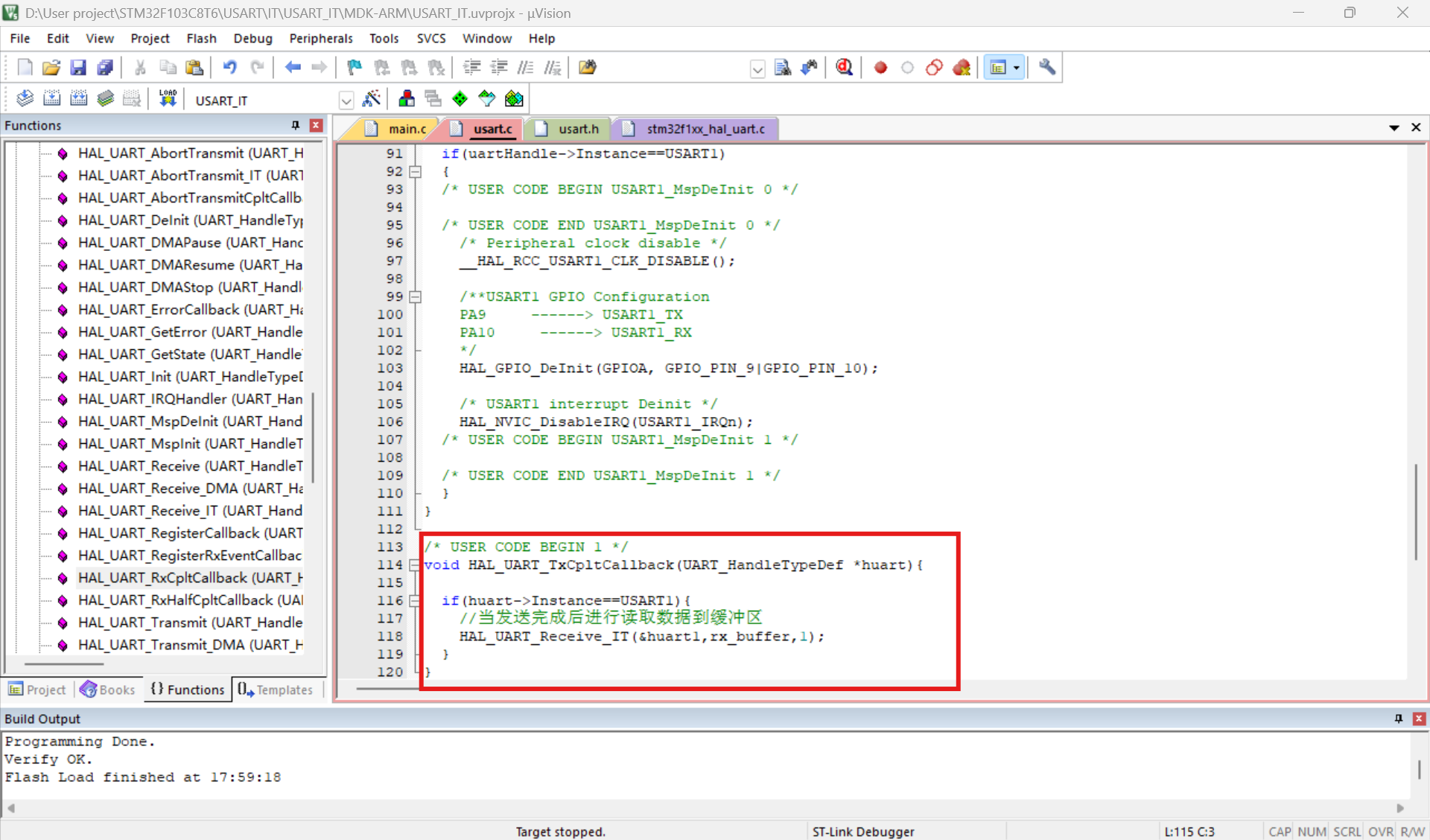Toggle bookmark with the blue flag icon
Viewport: 1430px width, 840px height.
coord(355,68)
